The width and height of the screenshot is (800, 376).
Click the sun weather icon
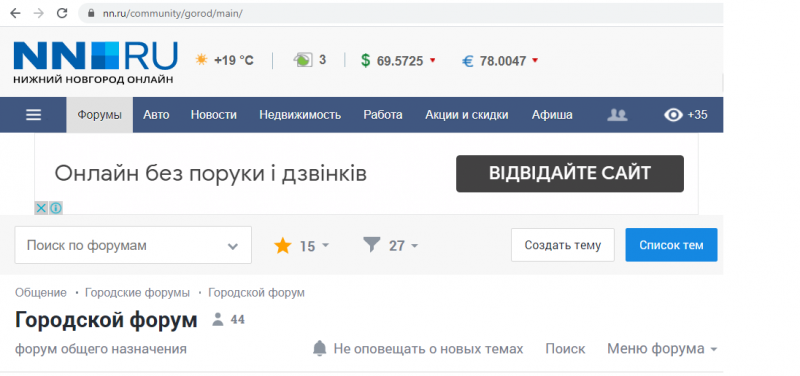point(201,60)
